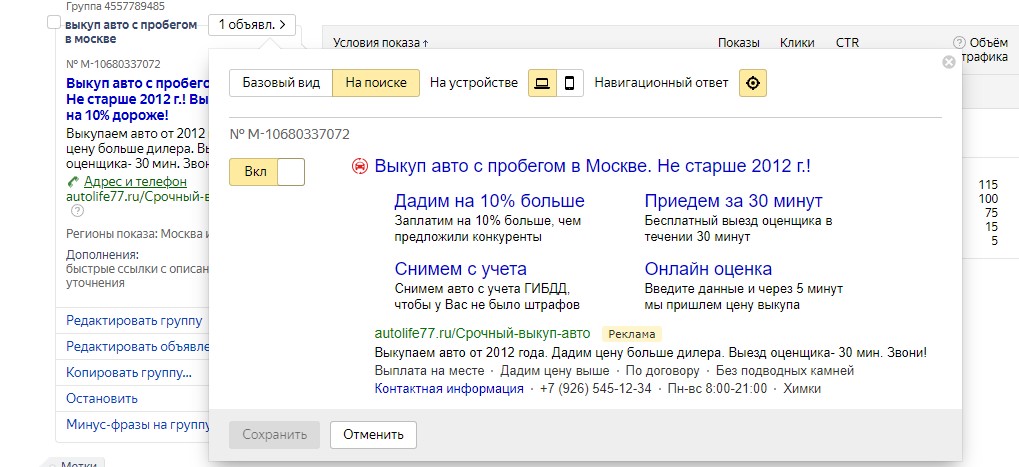Check the ad group checkbox
This screenshot has height=467, width=1019.
point(54,23)
